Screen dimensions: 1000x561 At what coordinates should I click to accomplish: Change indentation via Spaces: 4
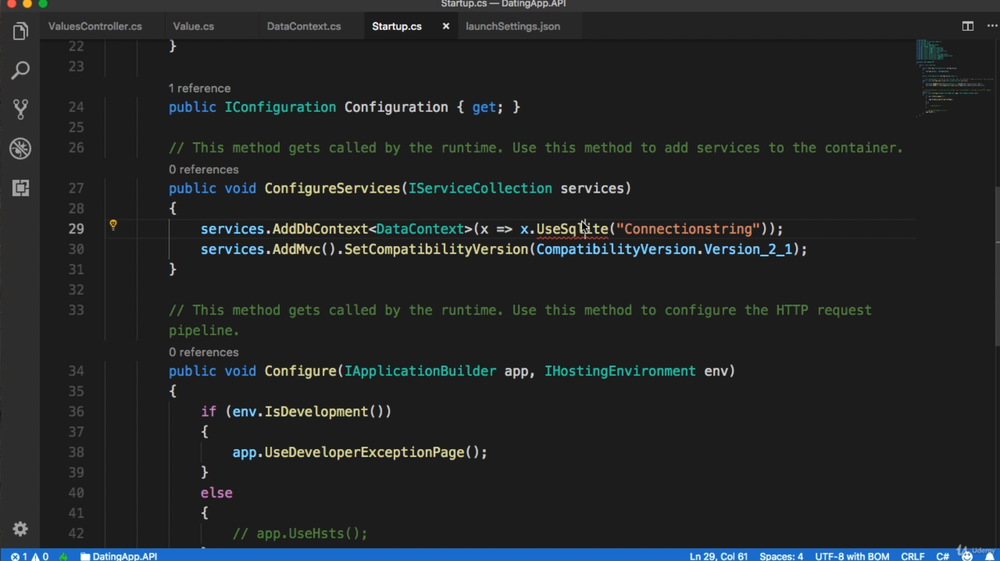[x=781, y=556]
